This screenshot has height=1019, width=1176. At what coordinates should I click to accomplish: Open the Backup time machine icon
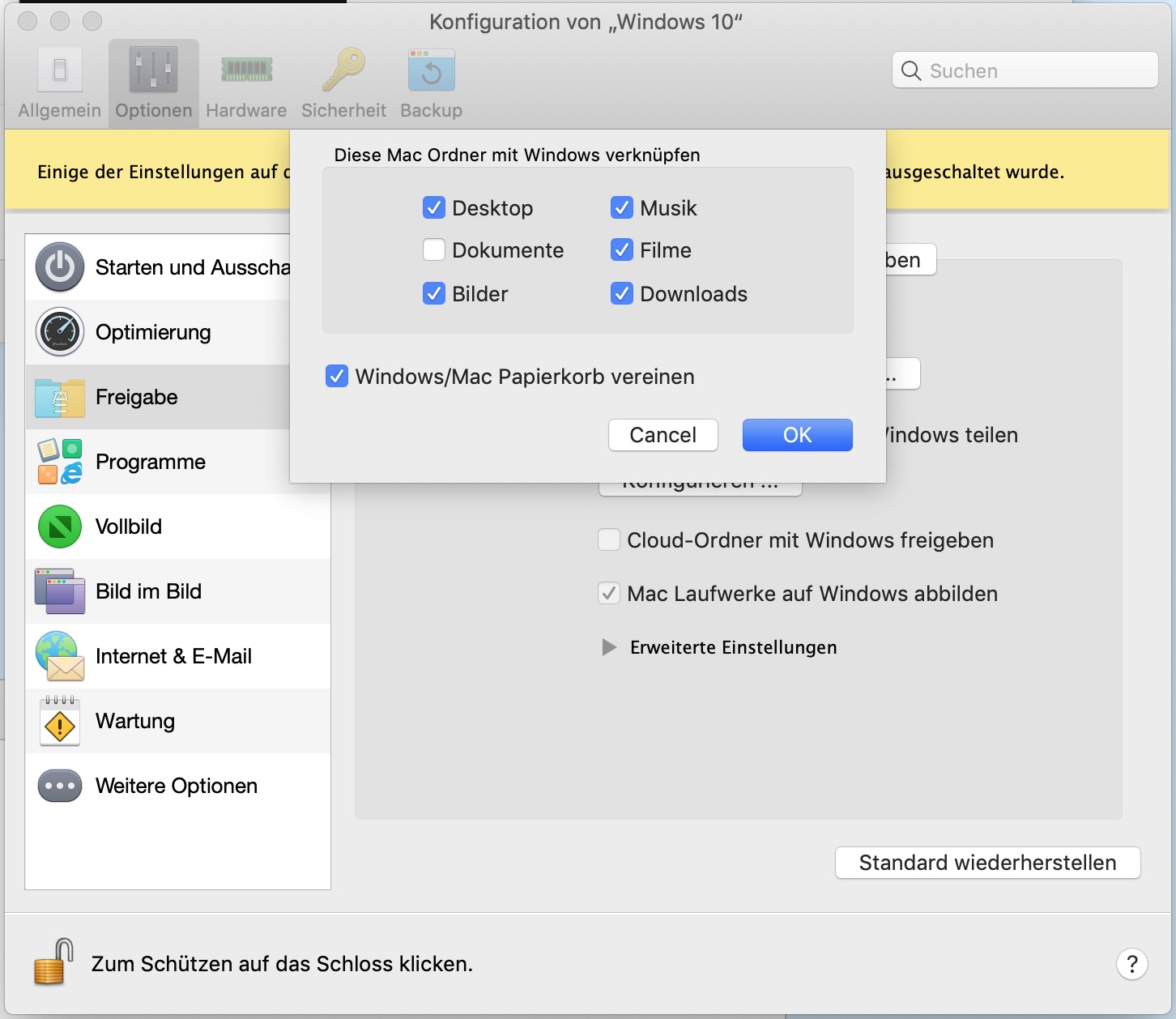pos(432,70)
